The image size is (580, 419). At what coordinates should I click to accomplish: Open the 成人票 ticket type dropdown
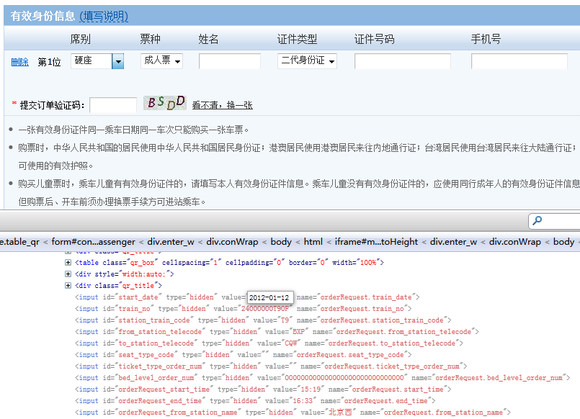162,61
